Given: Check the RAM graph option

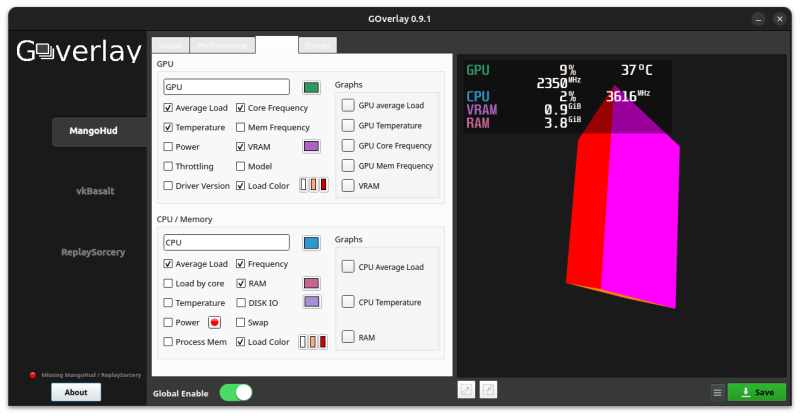Looking at the screenshot, I should (348, 337).
